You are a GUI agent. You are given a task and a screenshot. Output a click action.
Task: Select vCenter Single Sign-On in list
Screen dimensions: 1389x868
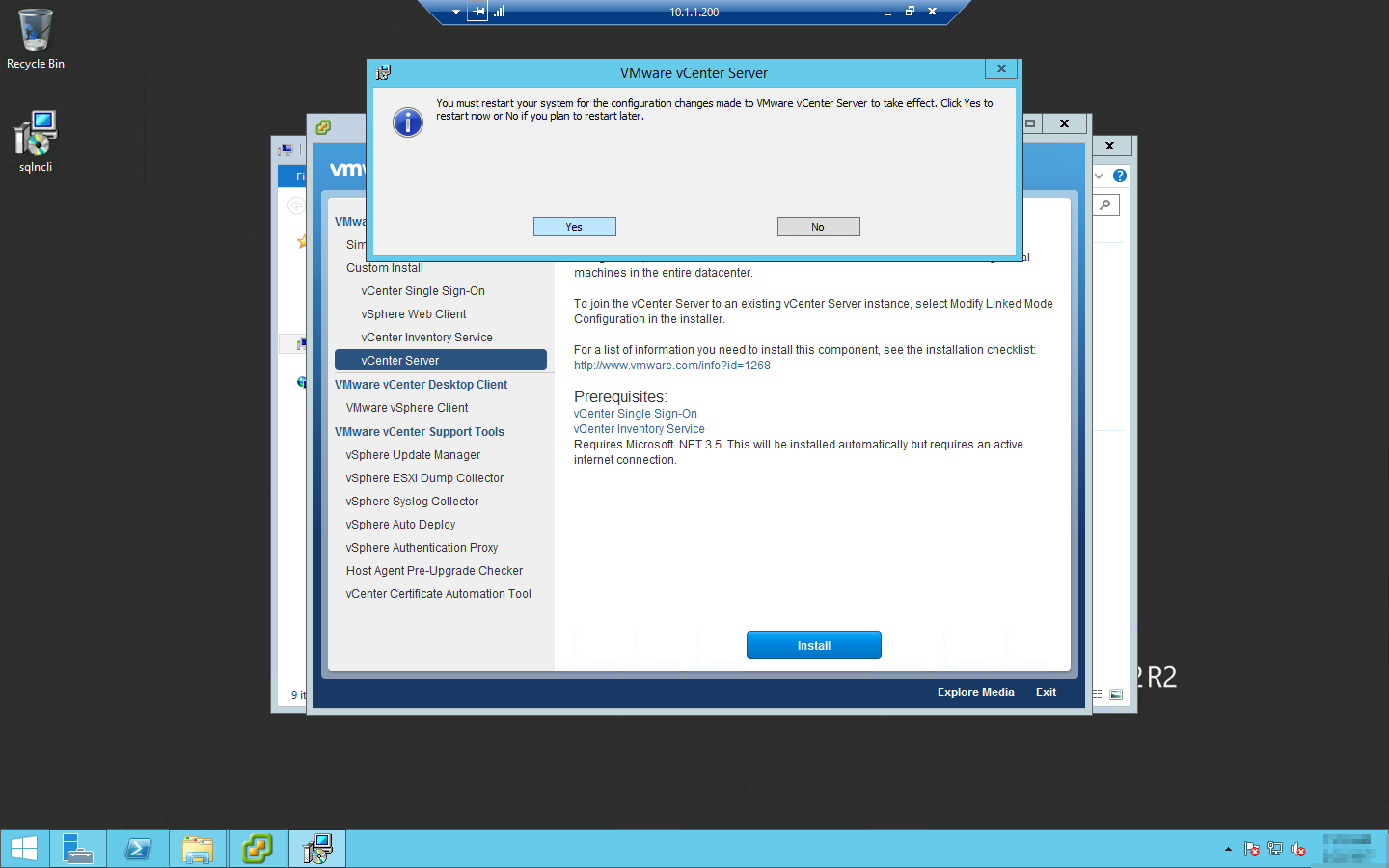coord(422,291)
